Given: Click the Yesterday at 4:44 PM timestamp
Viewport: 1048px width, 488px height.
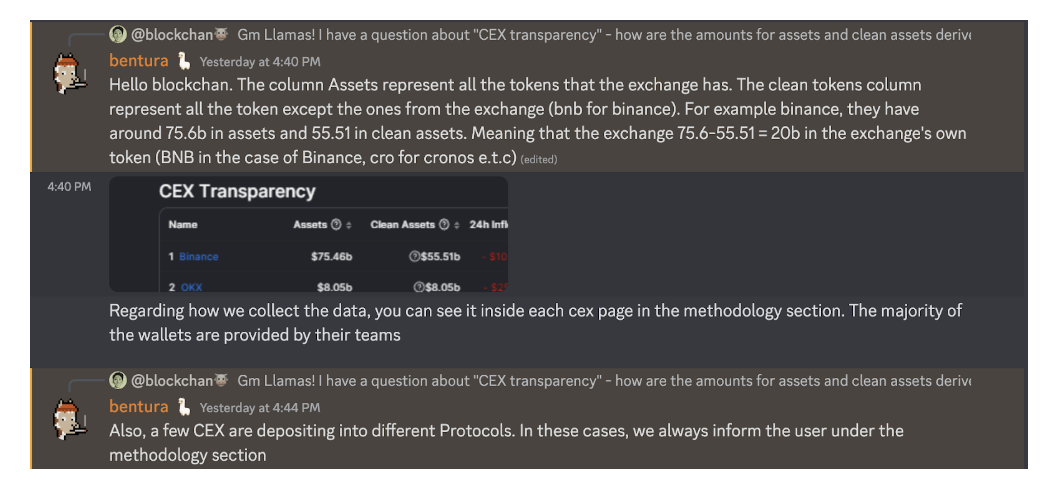Looking at the screenshot, I should pyautogui.click(x=260, y=408).
